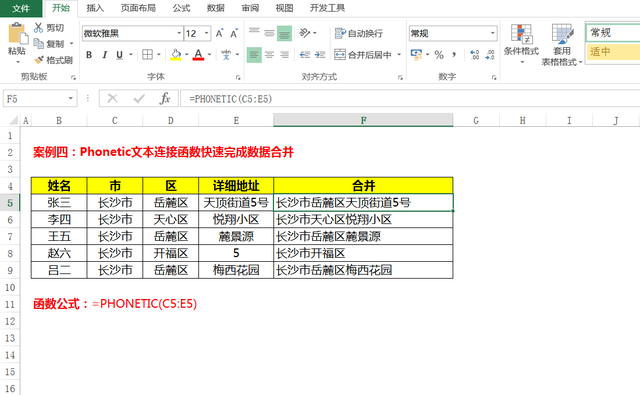Open alignment group dialog launcher
Image resolution: width=640 pixels, height=395 pixels.
pos(400,77)
